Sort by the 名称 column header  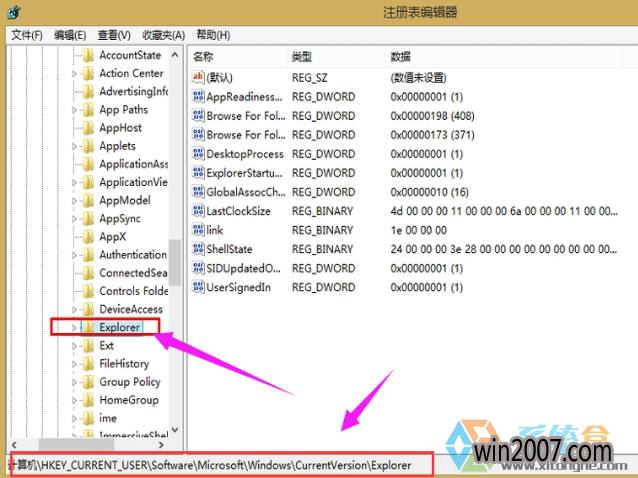pos(237,57)
